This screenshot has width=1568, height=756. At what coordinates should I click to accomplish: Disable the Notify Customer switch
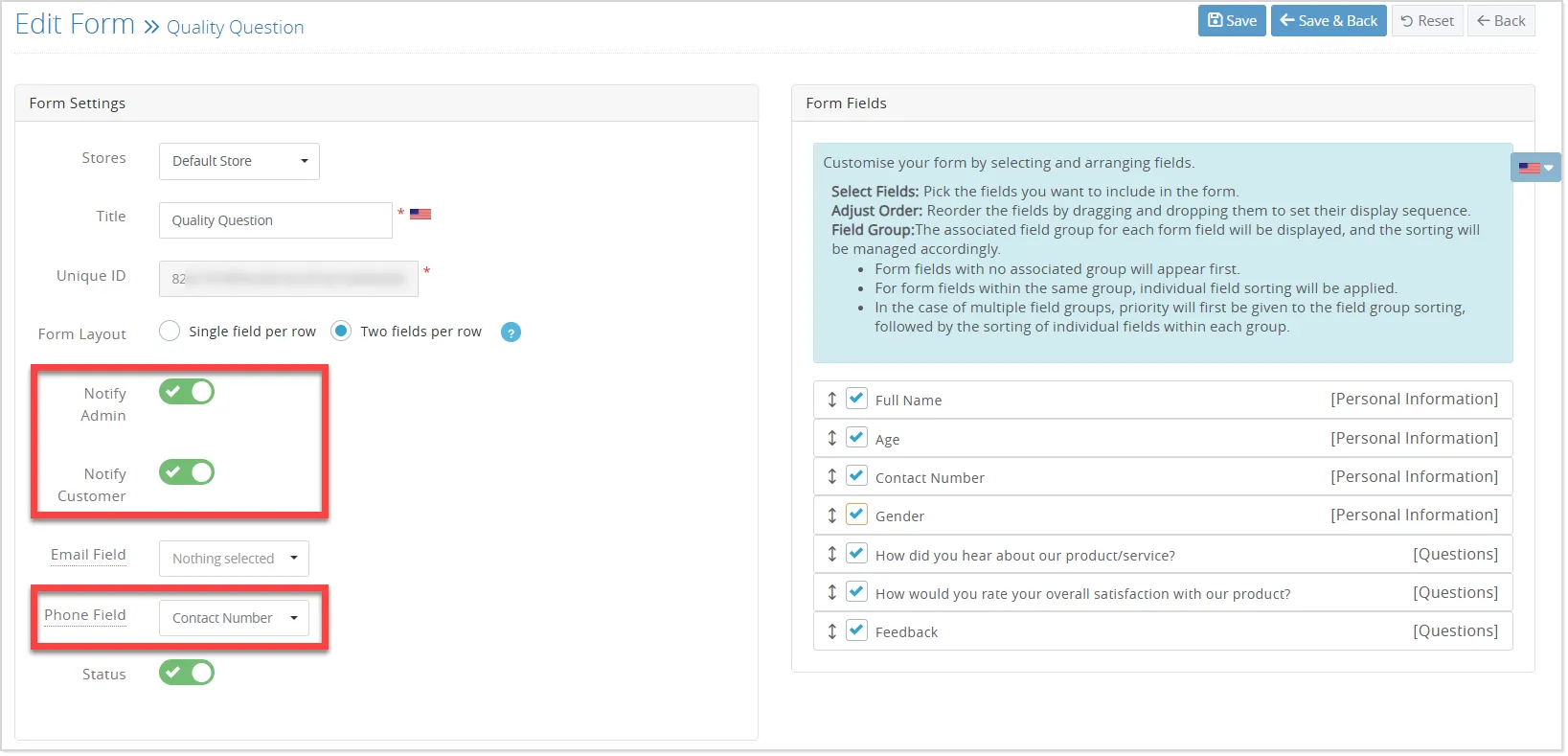187,472
